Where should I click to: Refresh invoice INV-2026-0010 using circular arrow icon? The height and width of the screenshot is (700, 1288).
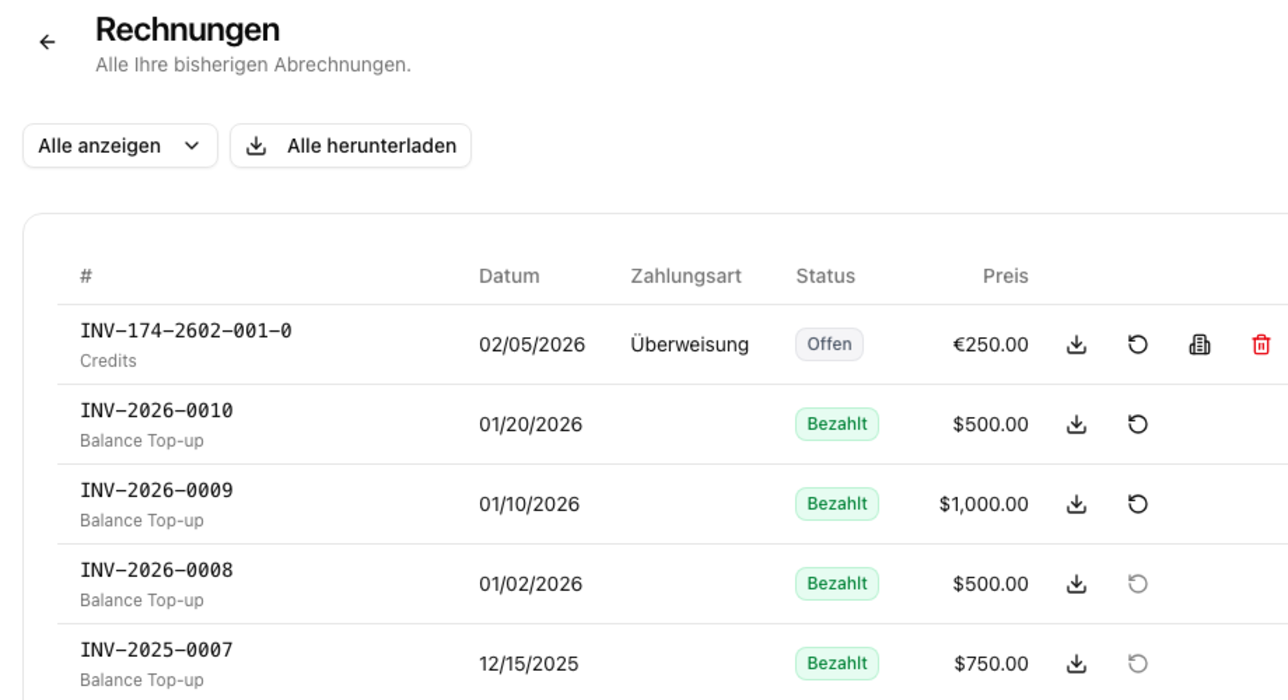(x=1138, y=424)
